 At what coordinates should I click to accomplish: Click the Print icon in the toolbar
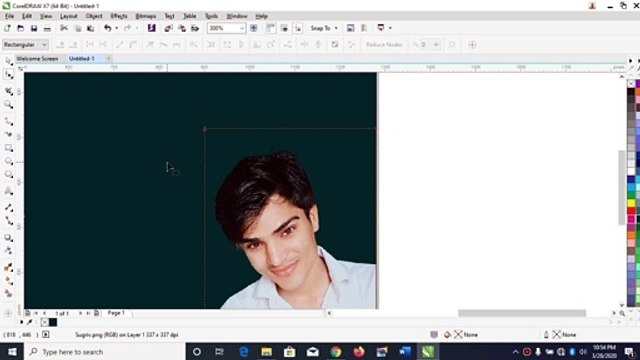point(47,28)
